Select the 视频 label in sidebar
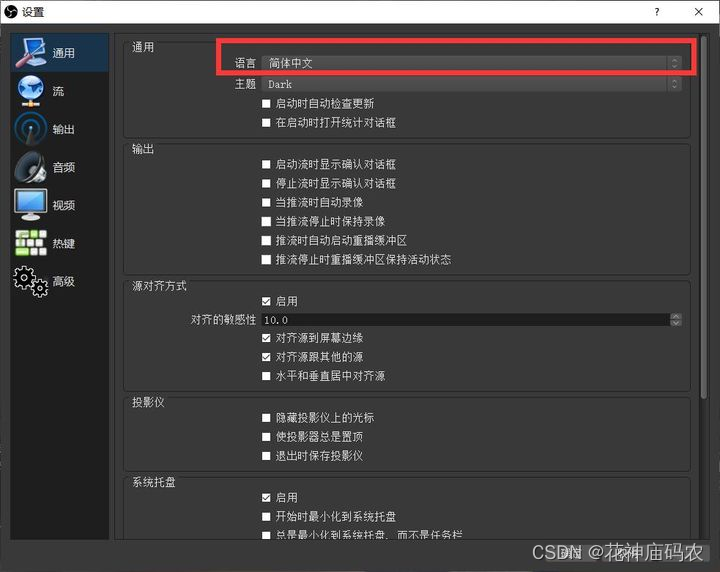 (x=63, y=205)
